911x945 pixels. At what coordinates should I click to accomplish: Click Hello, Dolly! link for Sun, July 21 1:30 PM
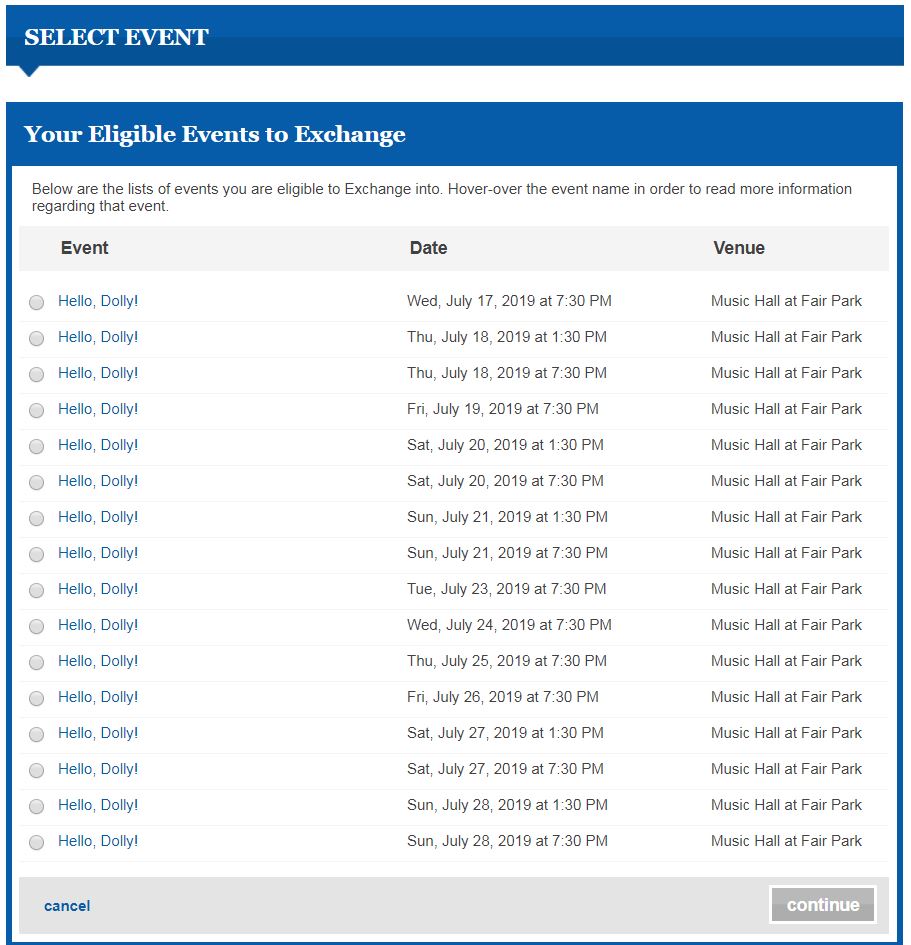click(98, 517)
